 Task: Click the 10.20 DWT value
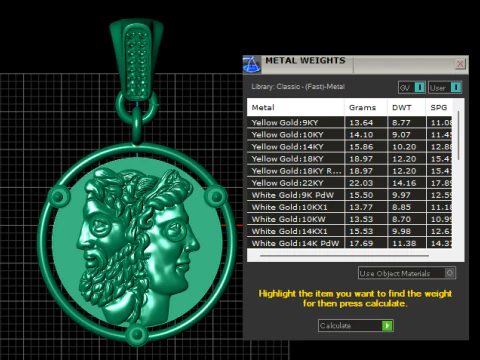click(404, 147)
